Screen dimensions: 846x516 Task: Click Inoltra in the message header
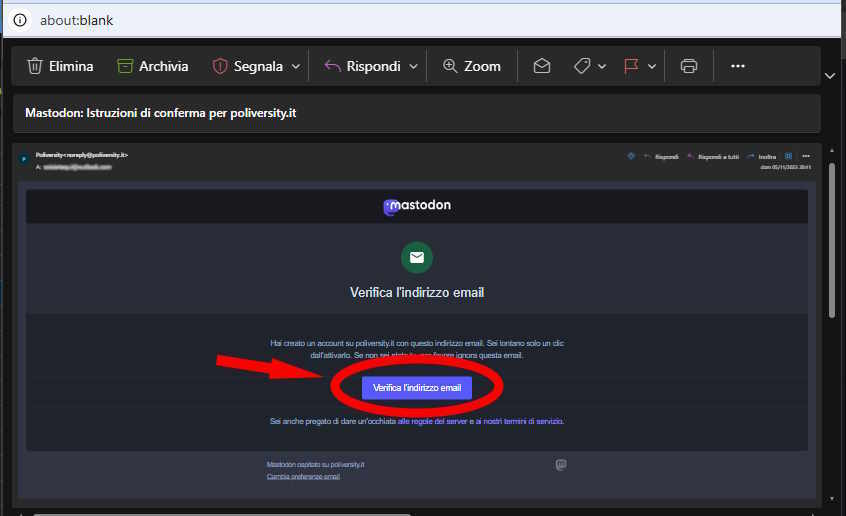tap(762, 157)
